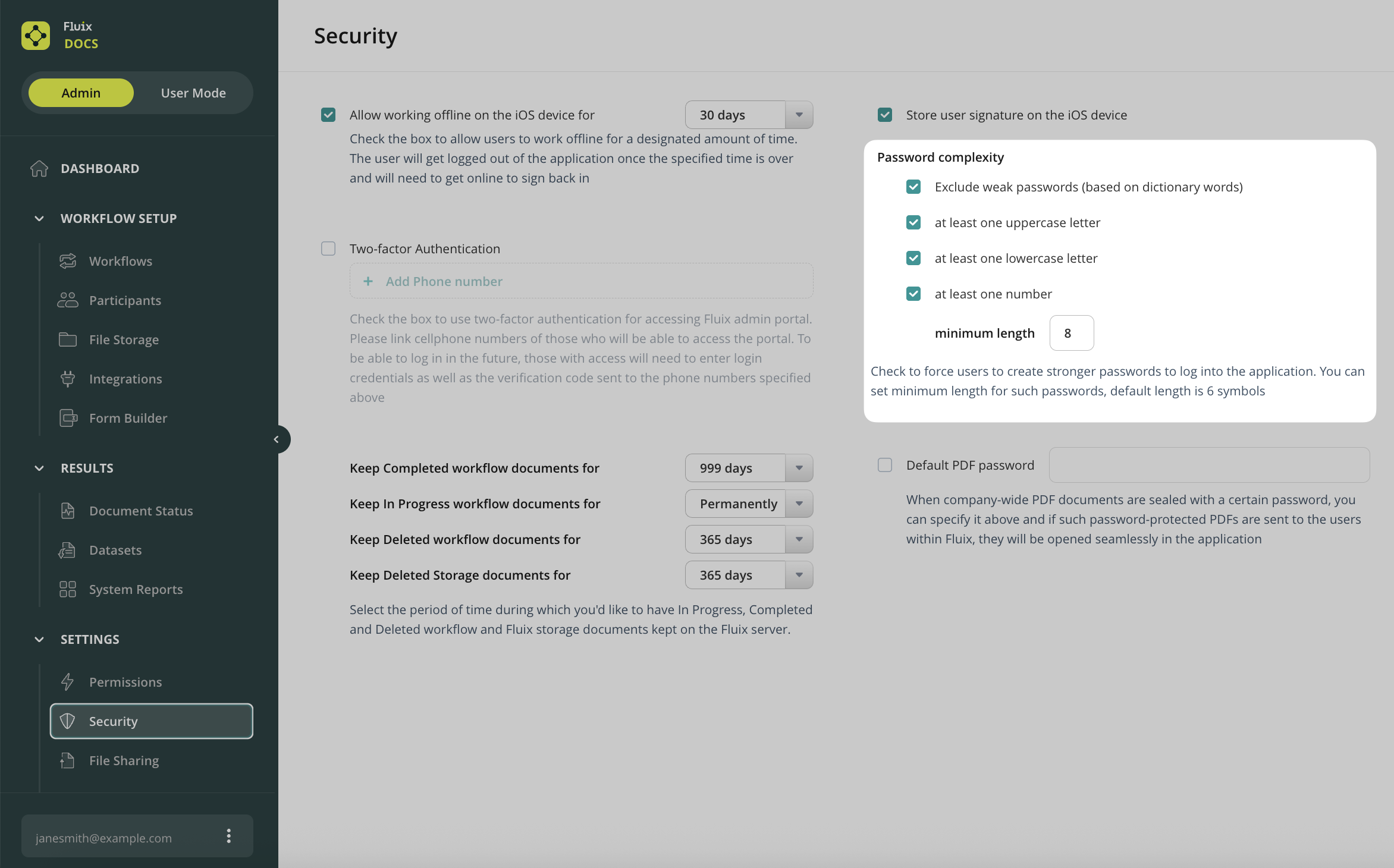Click the System Reports grid icon
Image resolution: width=1394 pixels, height=868 pixels.
68,589
